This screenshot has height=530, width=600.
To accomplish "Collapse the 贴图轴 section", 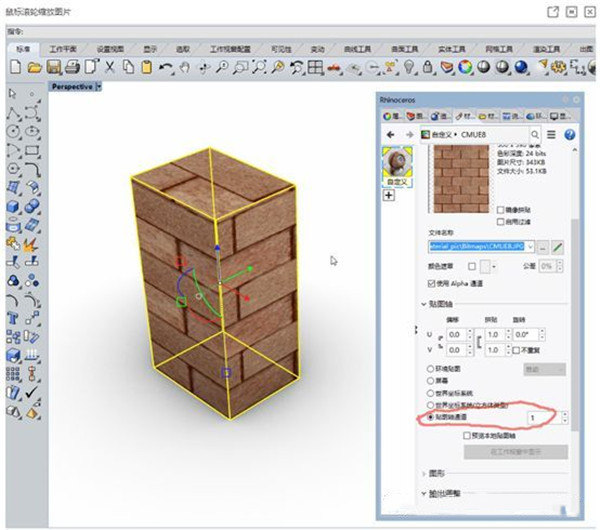I will pyautogui.click(x=424, y=304).
